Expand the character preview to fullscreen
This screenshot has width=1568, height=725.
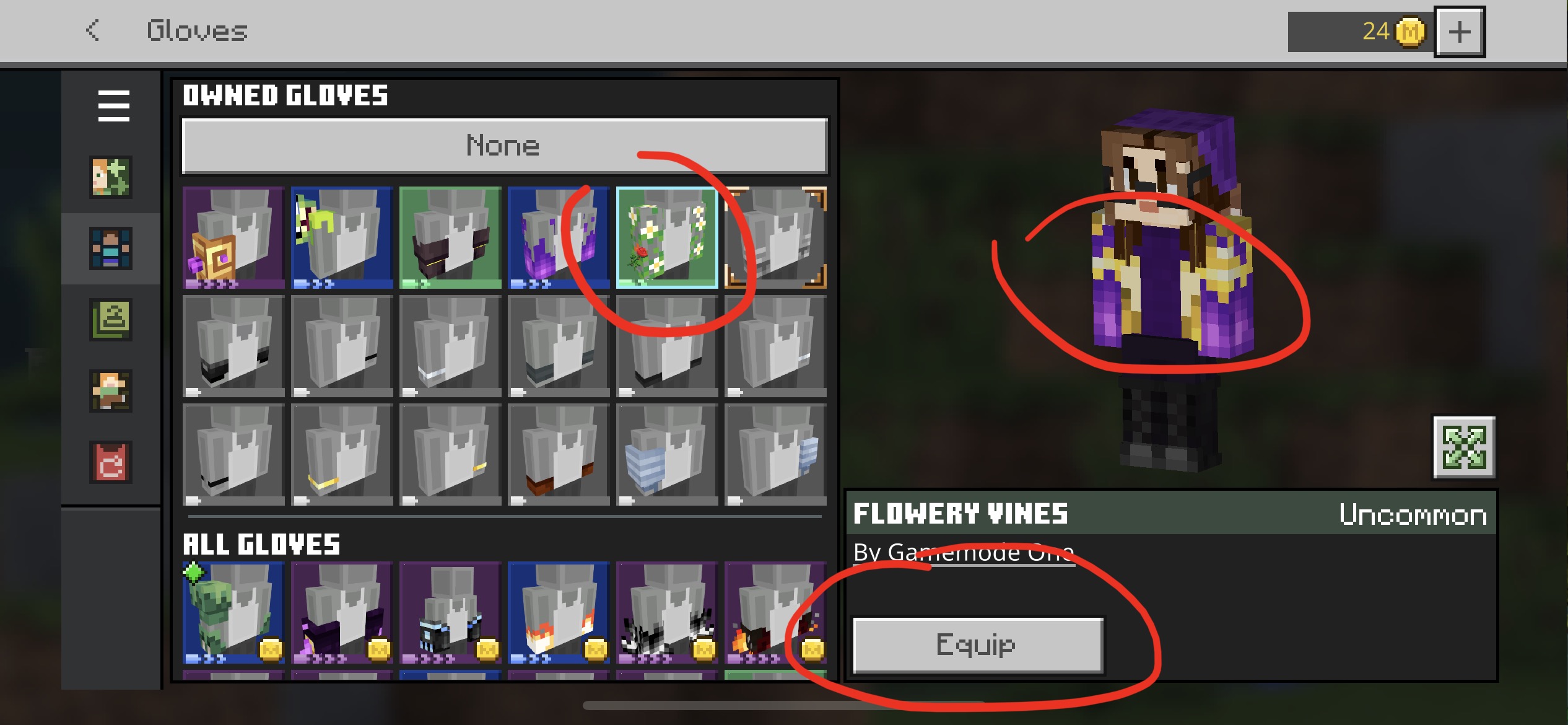(x=1464, y=447)
